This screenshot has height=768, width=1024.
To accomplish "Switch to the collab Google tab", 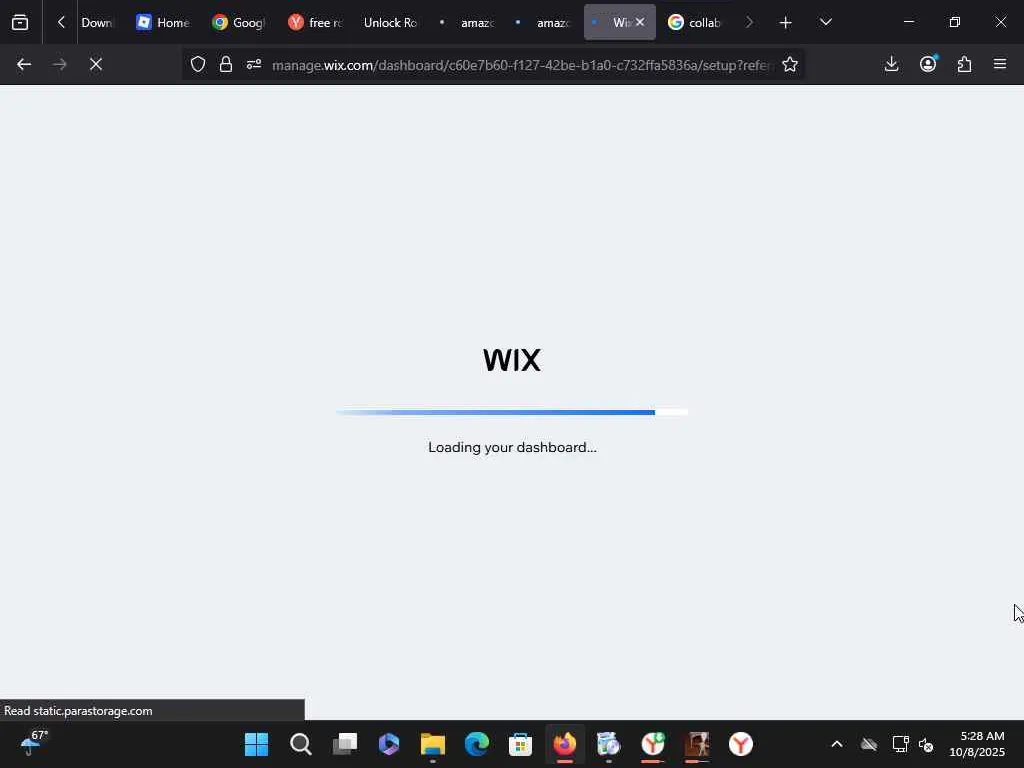I will (696, 22).
